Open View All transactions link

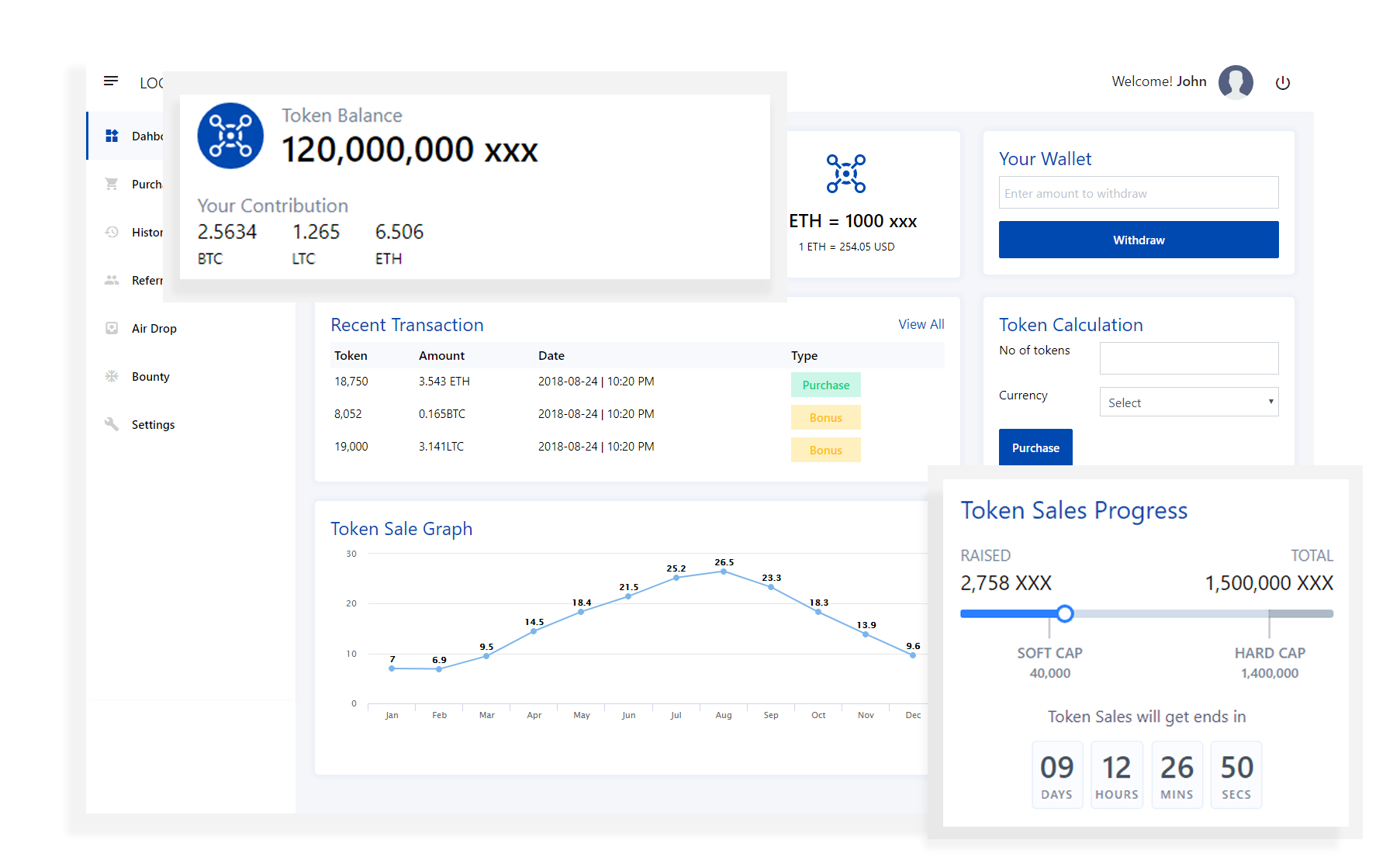(921, 324)
